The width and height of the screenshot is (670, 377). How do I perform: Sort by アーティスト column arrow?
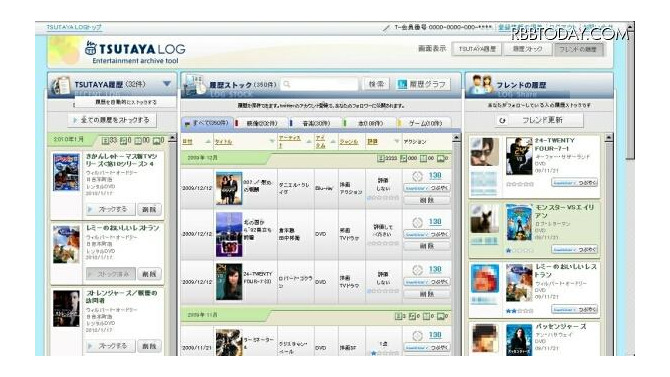tap(309, 141)
